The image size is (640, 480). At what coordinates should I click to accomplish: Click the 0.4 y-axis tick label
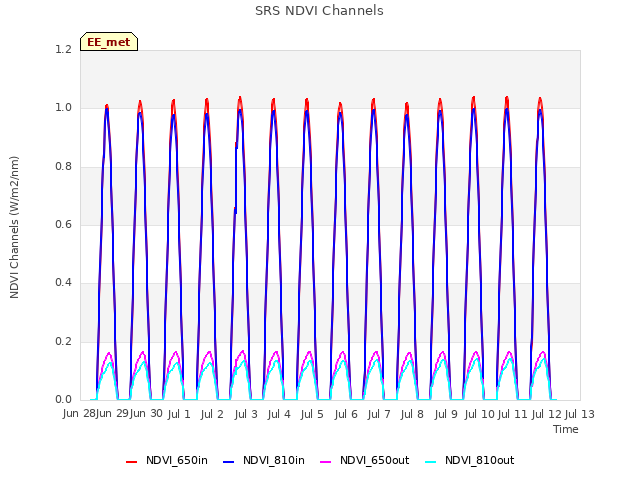pyautogui.click(x=63, y=283)
